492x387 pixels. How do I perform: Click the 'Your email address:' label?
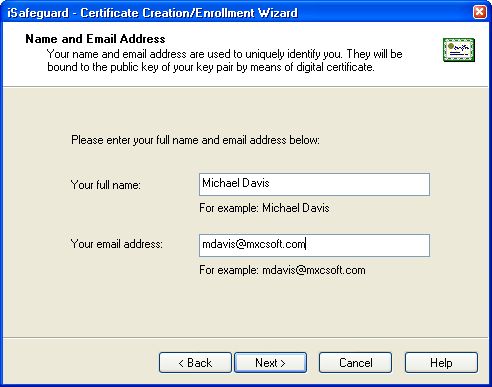[117, 244]
